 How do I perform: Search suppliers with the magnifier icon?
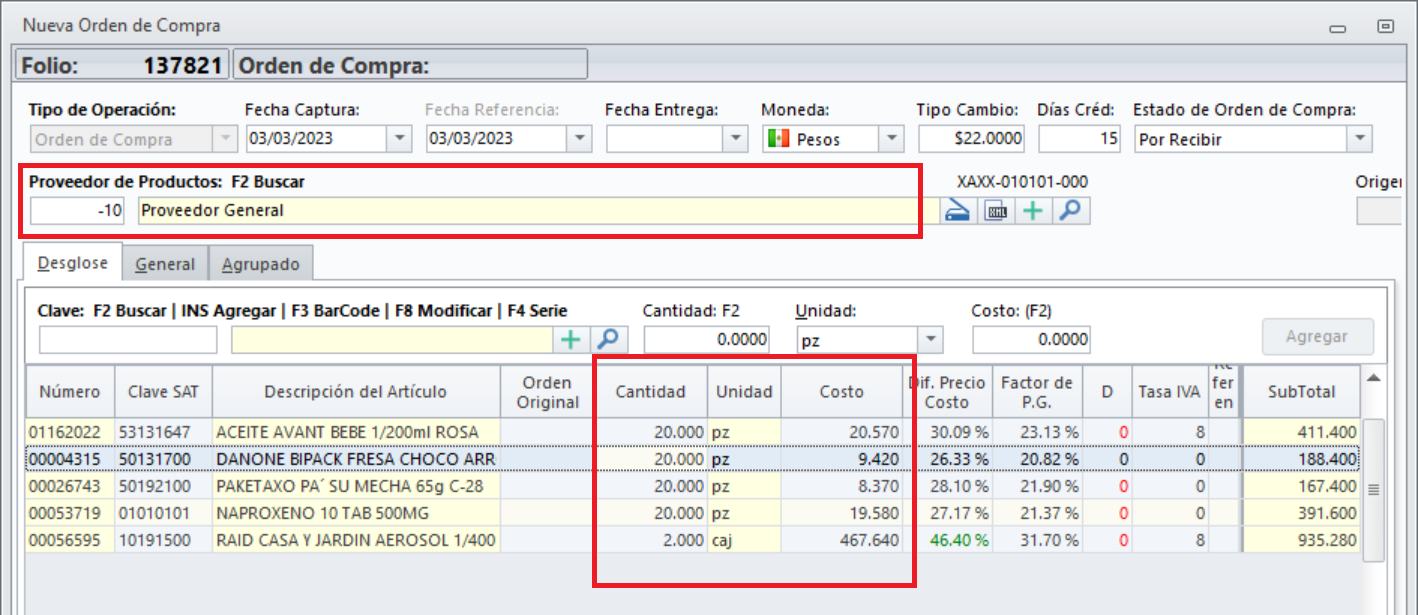[1069, 211]
